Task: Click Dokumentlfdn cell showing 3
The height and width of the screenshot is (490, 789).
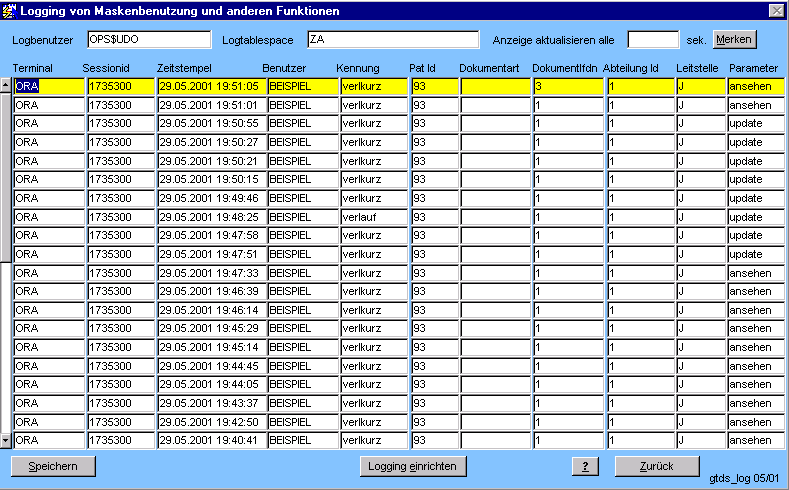Action: [566, 87]
